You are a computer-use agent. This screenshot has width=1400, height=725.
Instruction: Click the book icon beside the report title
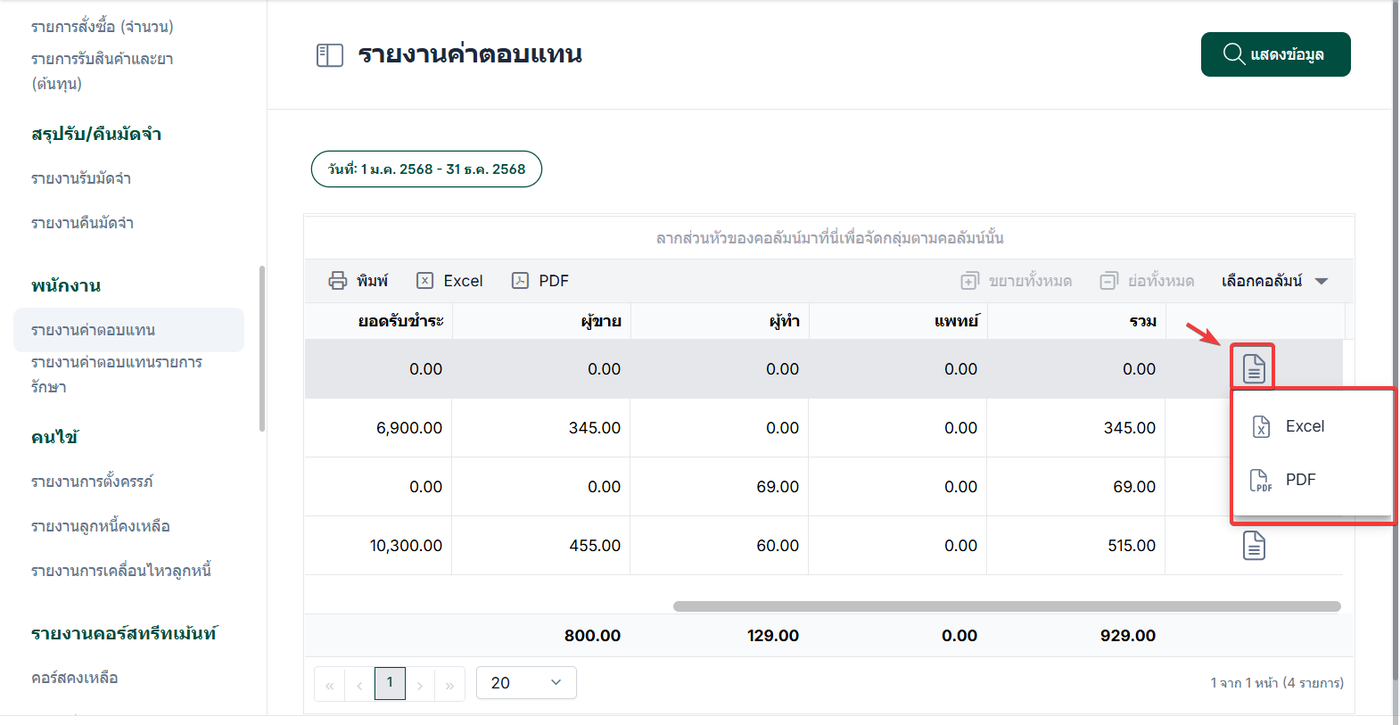(x=329, y=55)
